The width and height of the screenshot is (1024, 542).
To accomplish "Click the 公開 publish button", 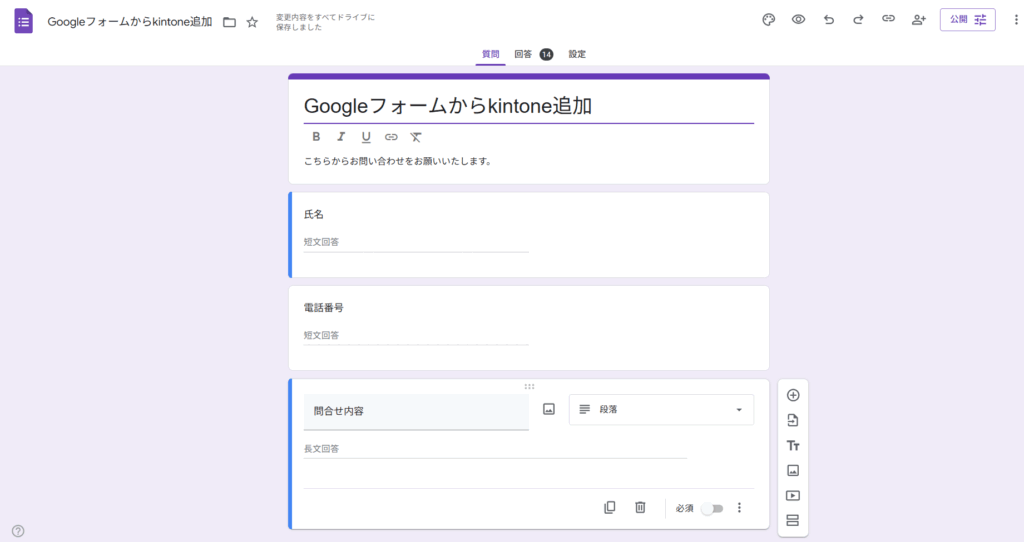I will (968, 20).
